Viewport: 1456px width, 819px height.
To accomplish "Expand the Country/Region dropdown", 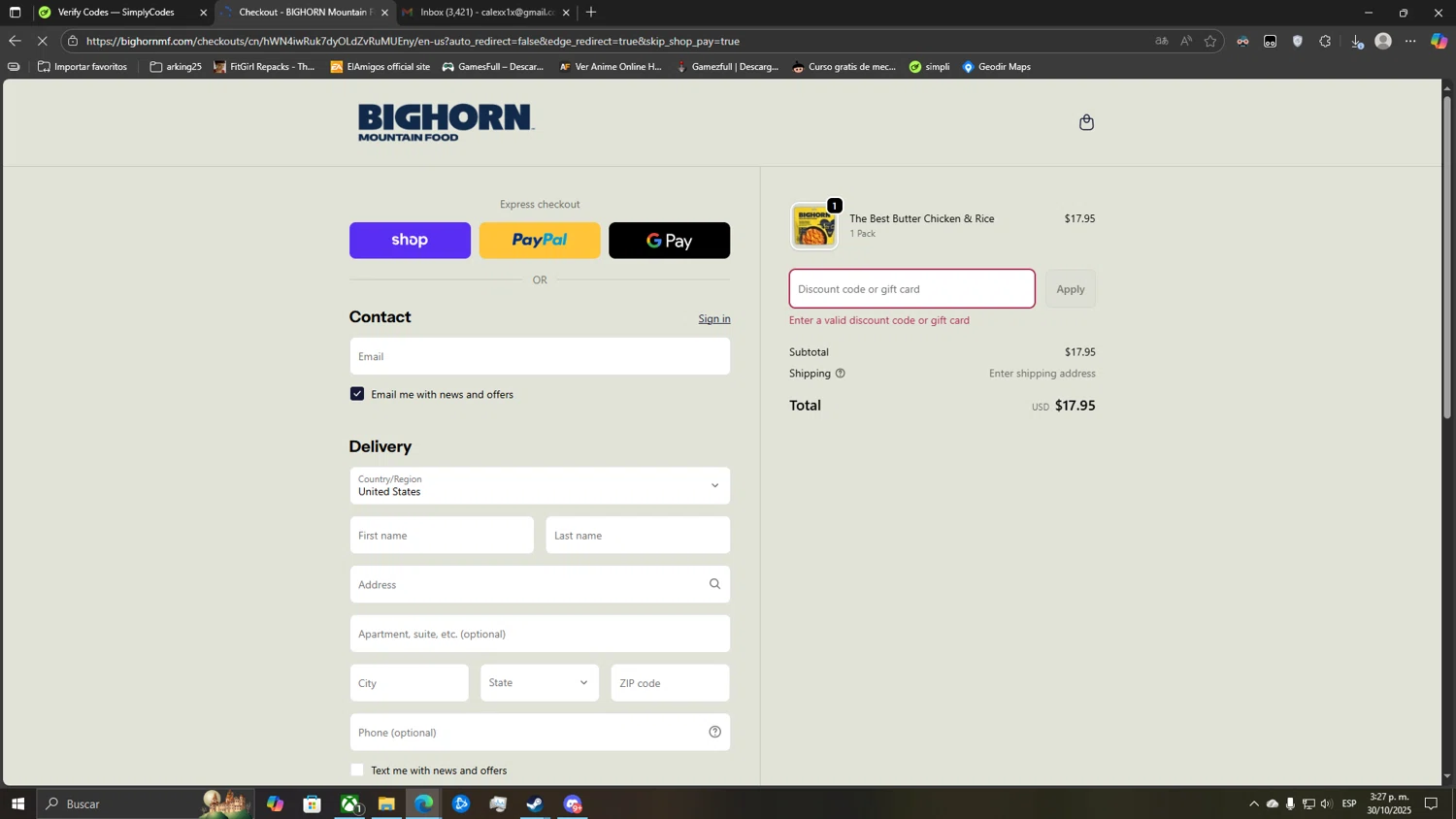I will 540,485.
